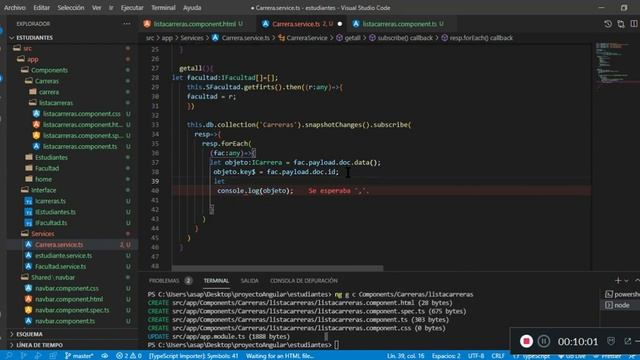Open errors and warnings count in status bar
This screenshot has width=640, height=360.
click(x=129, y=356)
